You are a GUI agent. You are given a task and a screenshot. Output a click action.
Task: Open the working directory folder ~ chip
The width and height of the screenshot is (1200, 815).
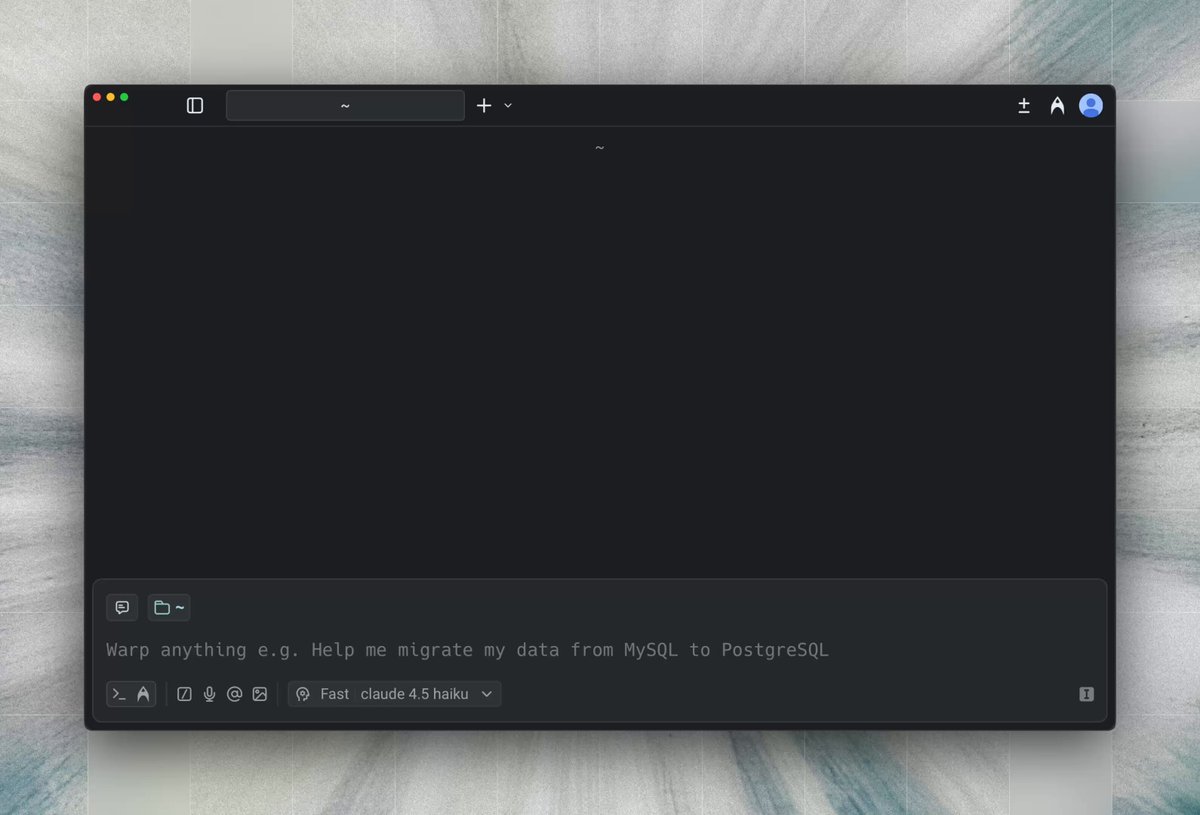169,607
